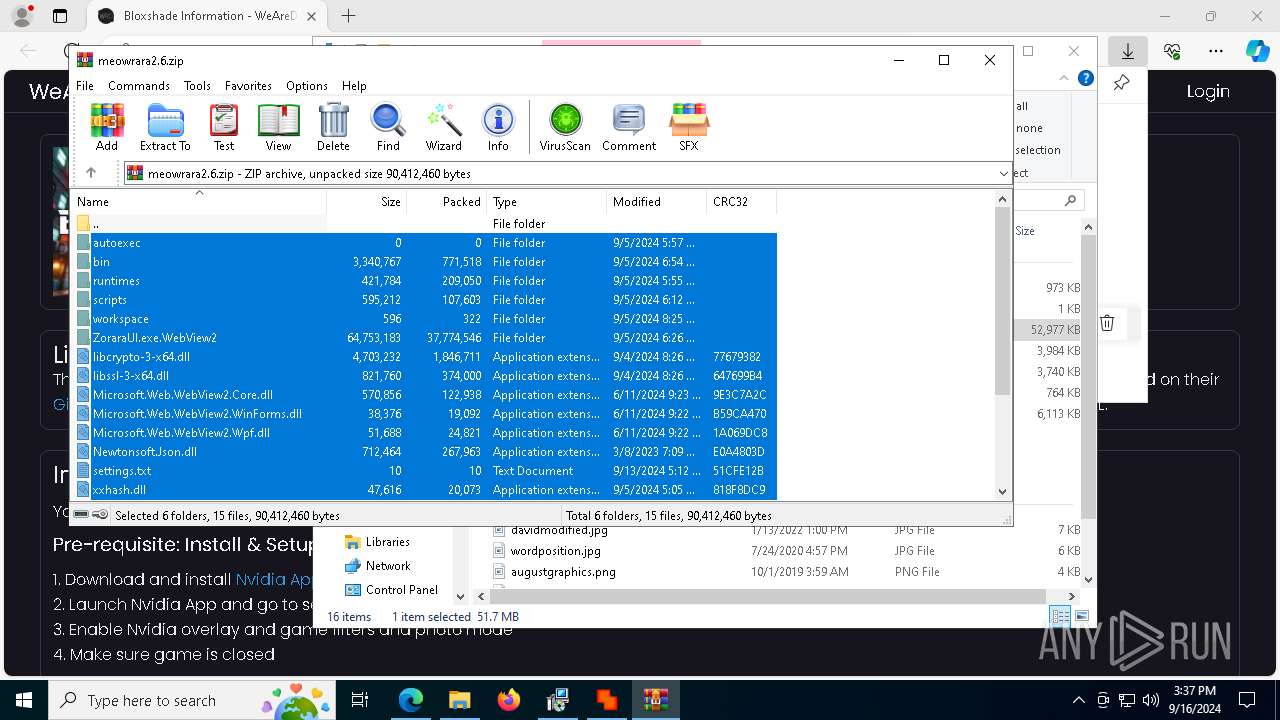Open Microsoft Edge in the taskbar
Screen dimensions: 1280x720
(411, 700)
